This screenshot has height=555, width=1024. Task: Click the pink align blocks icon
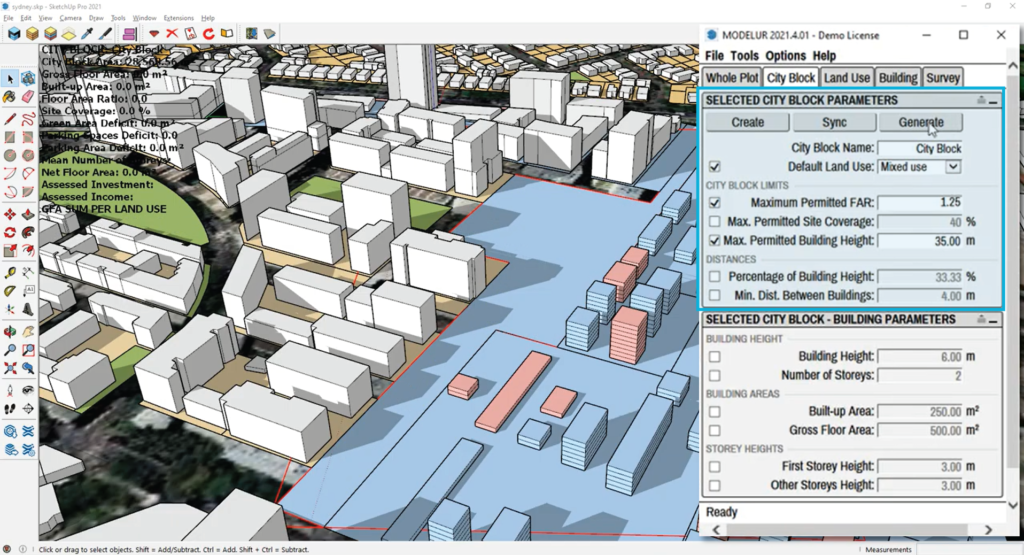click(129, 33)
